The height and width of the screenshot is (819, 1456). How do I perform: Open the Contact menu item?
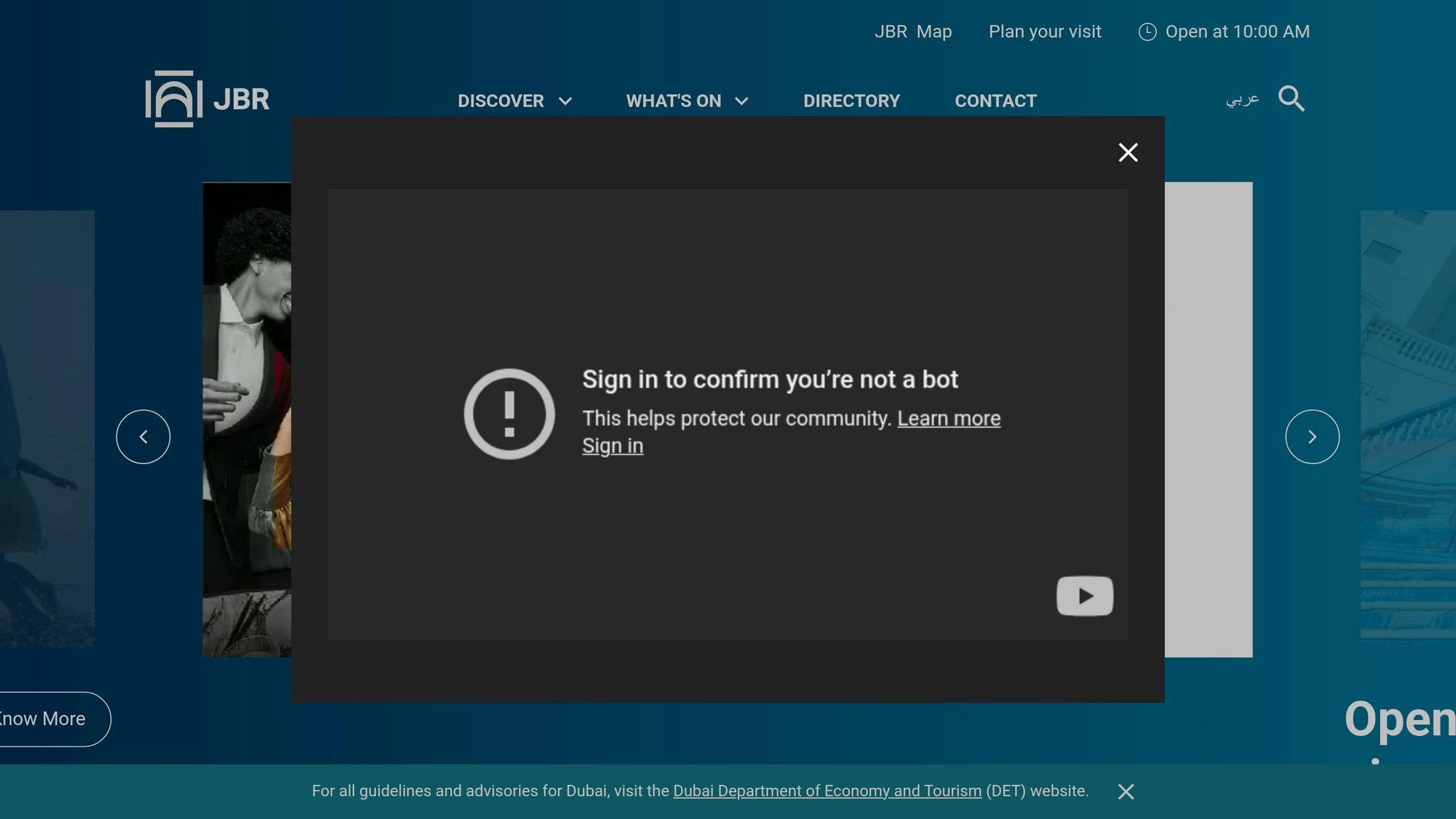click(995, 101)
